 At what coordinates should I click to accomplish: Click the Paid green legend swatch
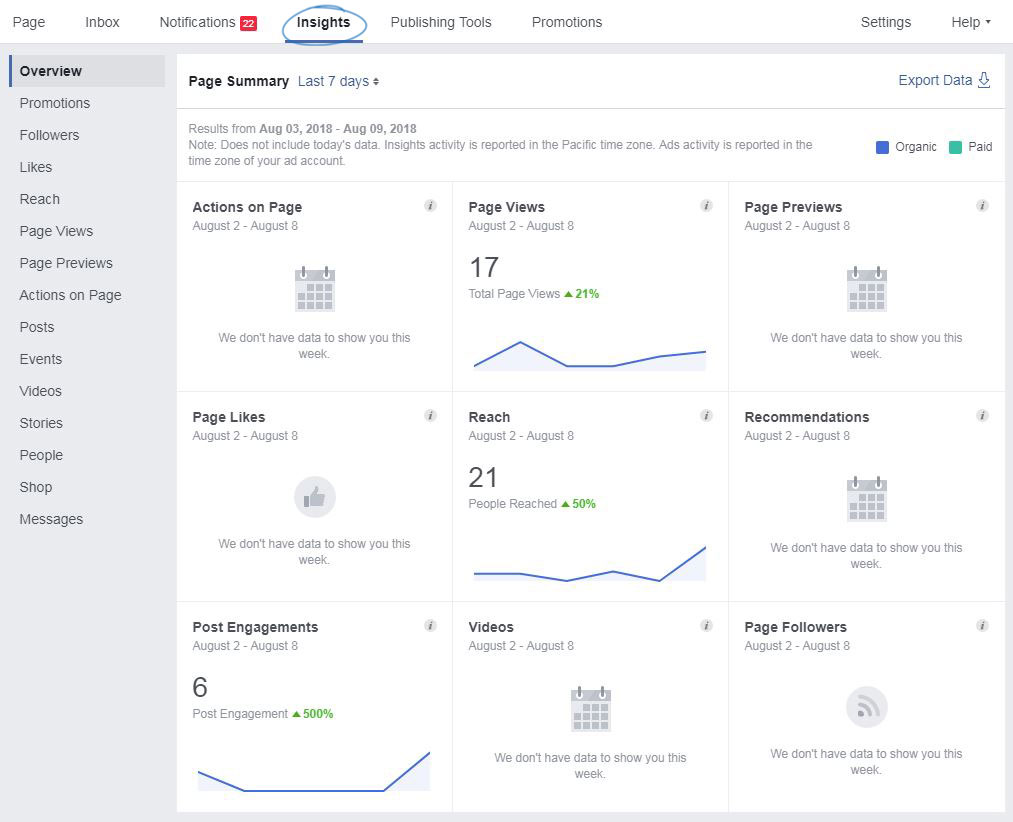pos(955,147)
